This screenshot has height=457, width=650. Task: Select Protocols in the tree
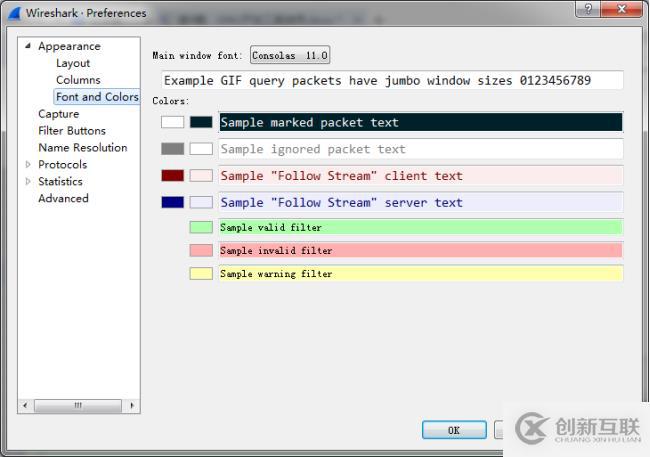click(63, 164)
